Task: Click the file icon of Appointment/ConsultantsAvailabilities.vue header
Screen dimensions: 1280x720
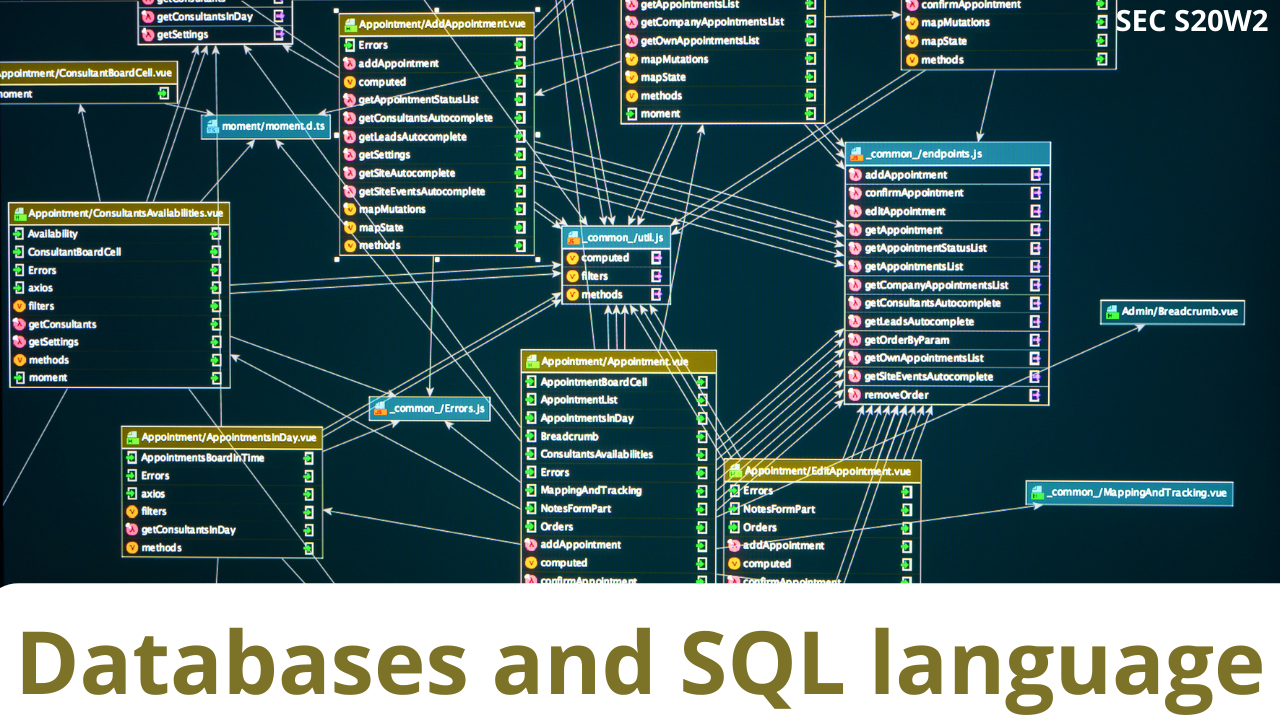Action: pos(18,213)
